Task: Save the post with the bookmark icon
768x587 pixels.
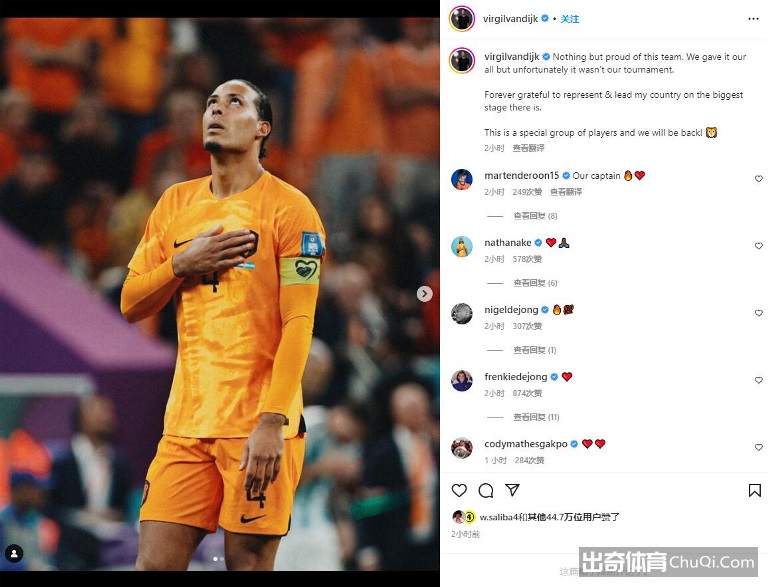Action: 754,490
